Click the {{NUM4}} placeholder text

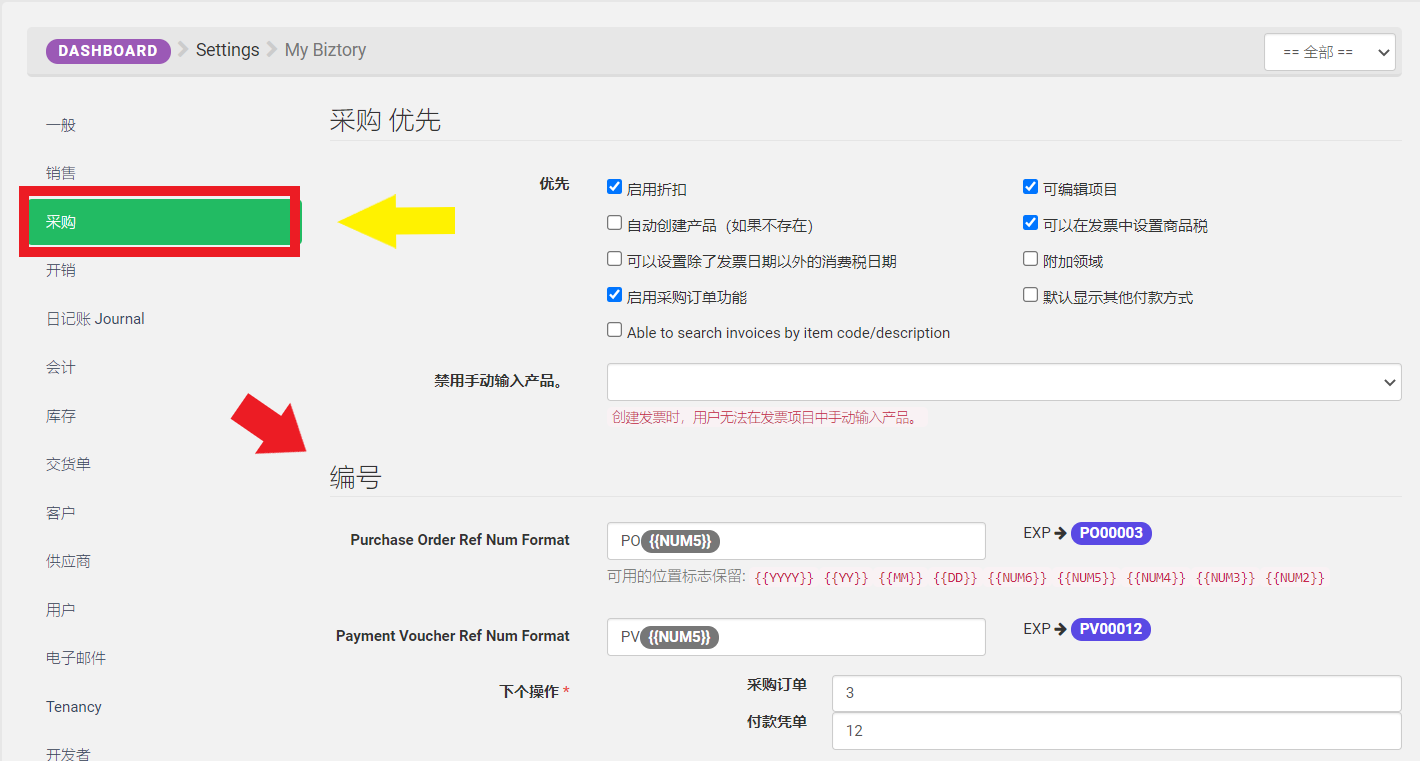[1156, 578]
